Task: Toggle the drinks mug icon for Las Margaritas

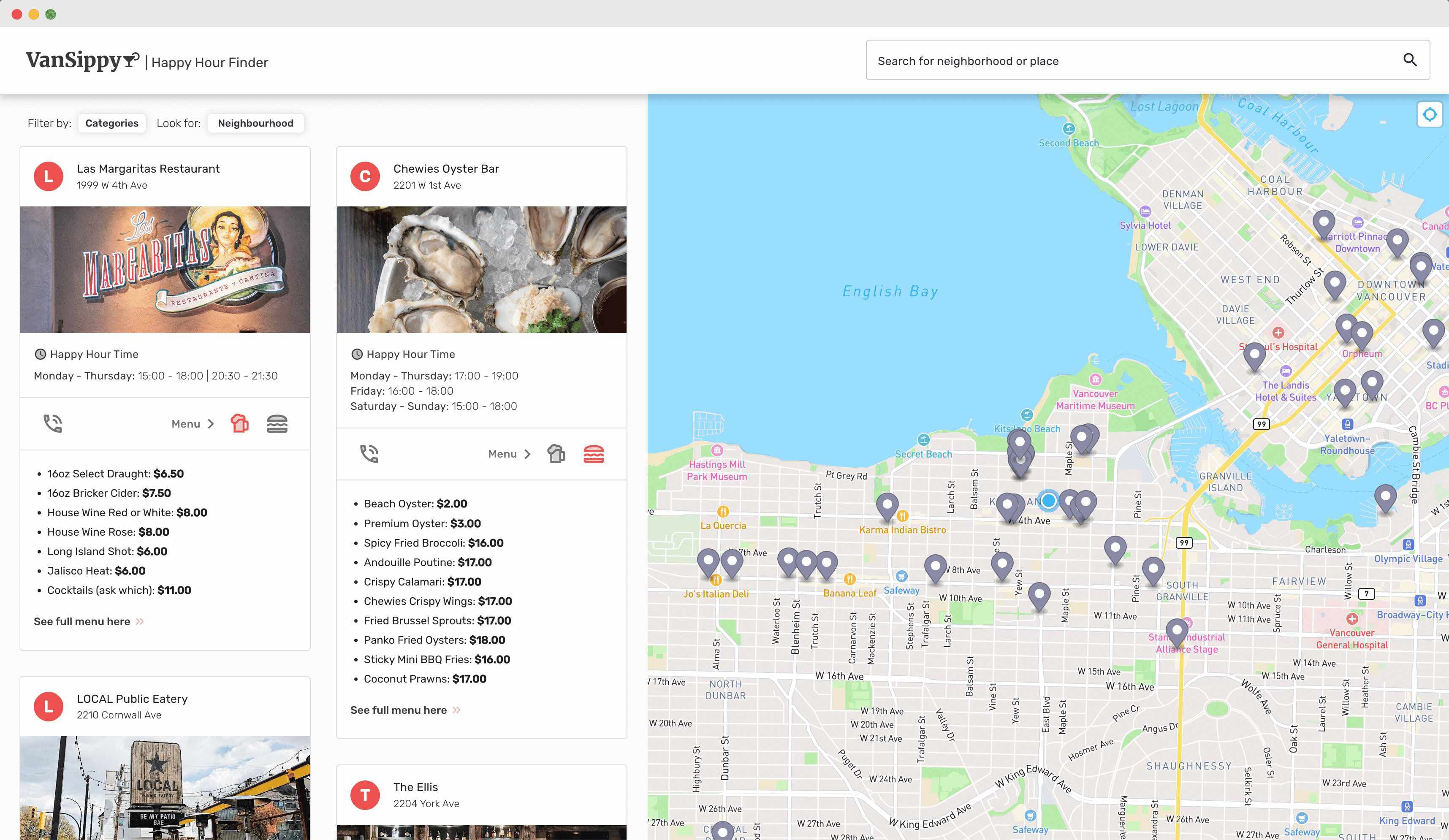Action: click(x=240, y=424)
